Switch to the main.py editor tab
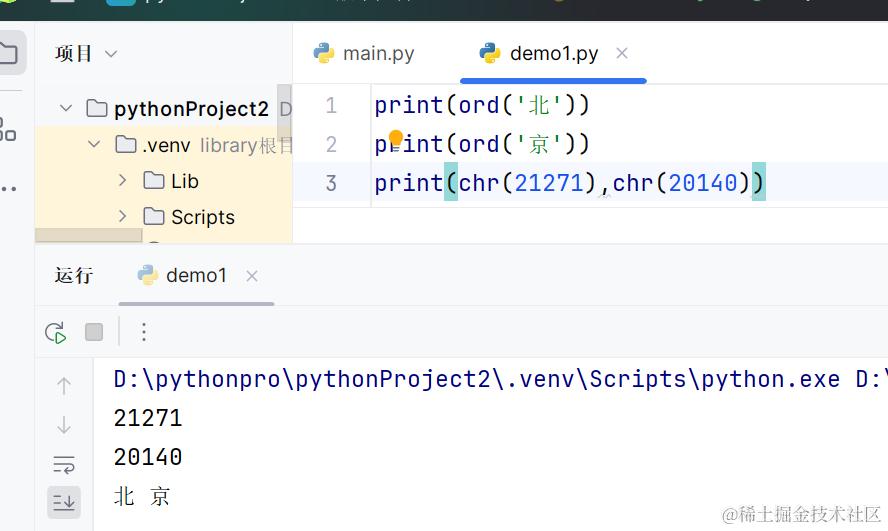The height and width of the screenshot is (531, 888). click(x=364, y=54)
